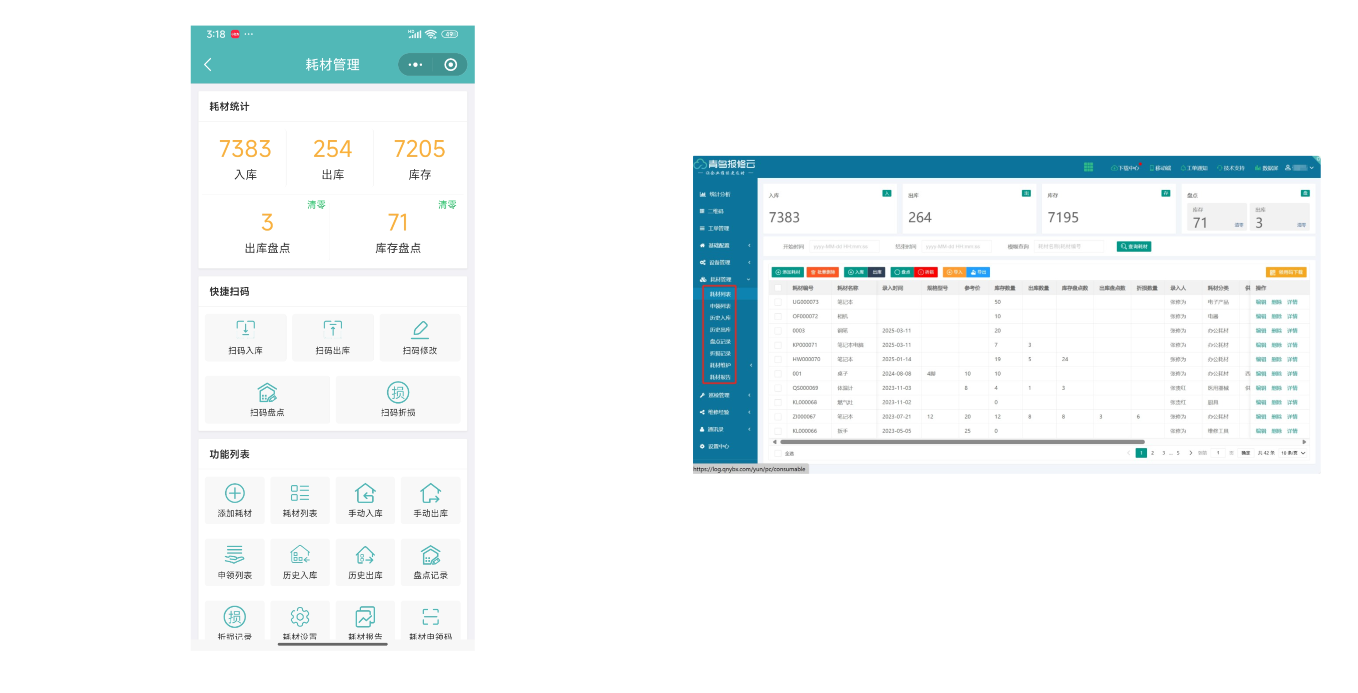Open the green grid apps icon
This screenshot has height=693, width=1358.
(x=1088, y=167)
